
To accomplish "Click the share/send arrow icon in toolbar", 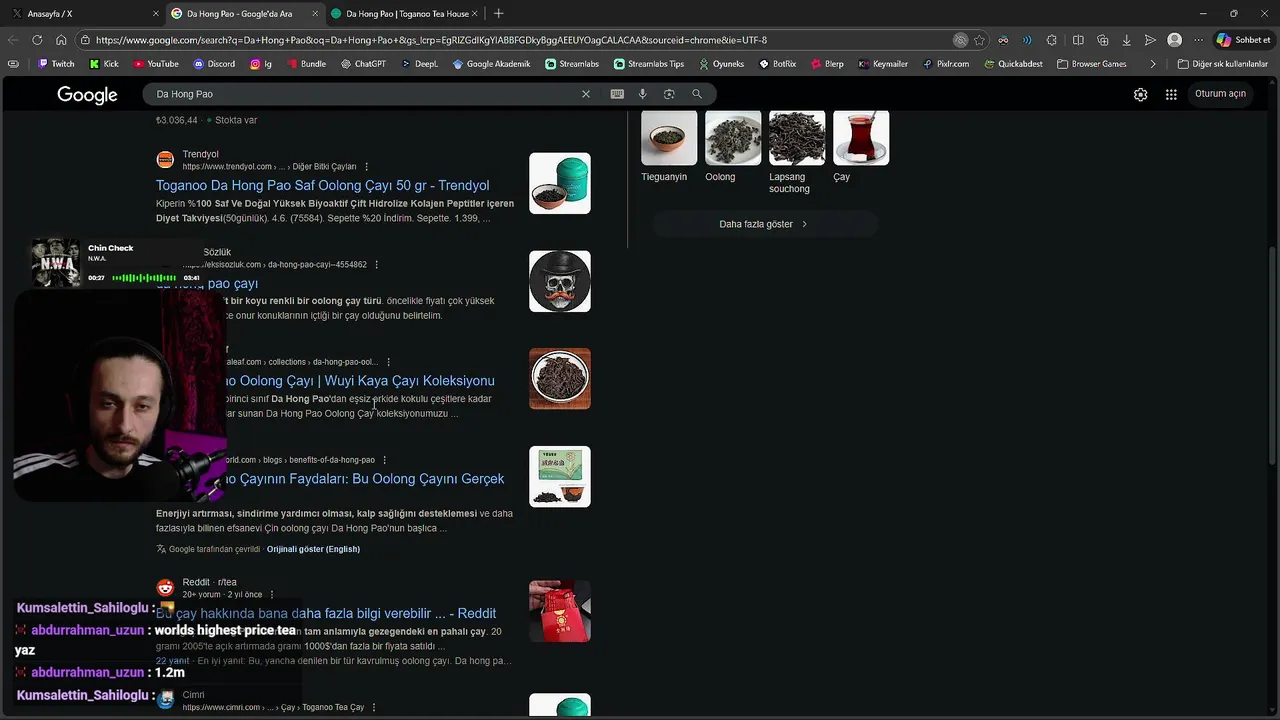I will pyautogui.click(x=1151, y=40).
